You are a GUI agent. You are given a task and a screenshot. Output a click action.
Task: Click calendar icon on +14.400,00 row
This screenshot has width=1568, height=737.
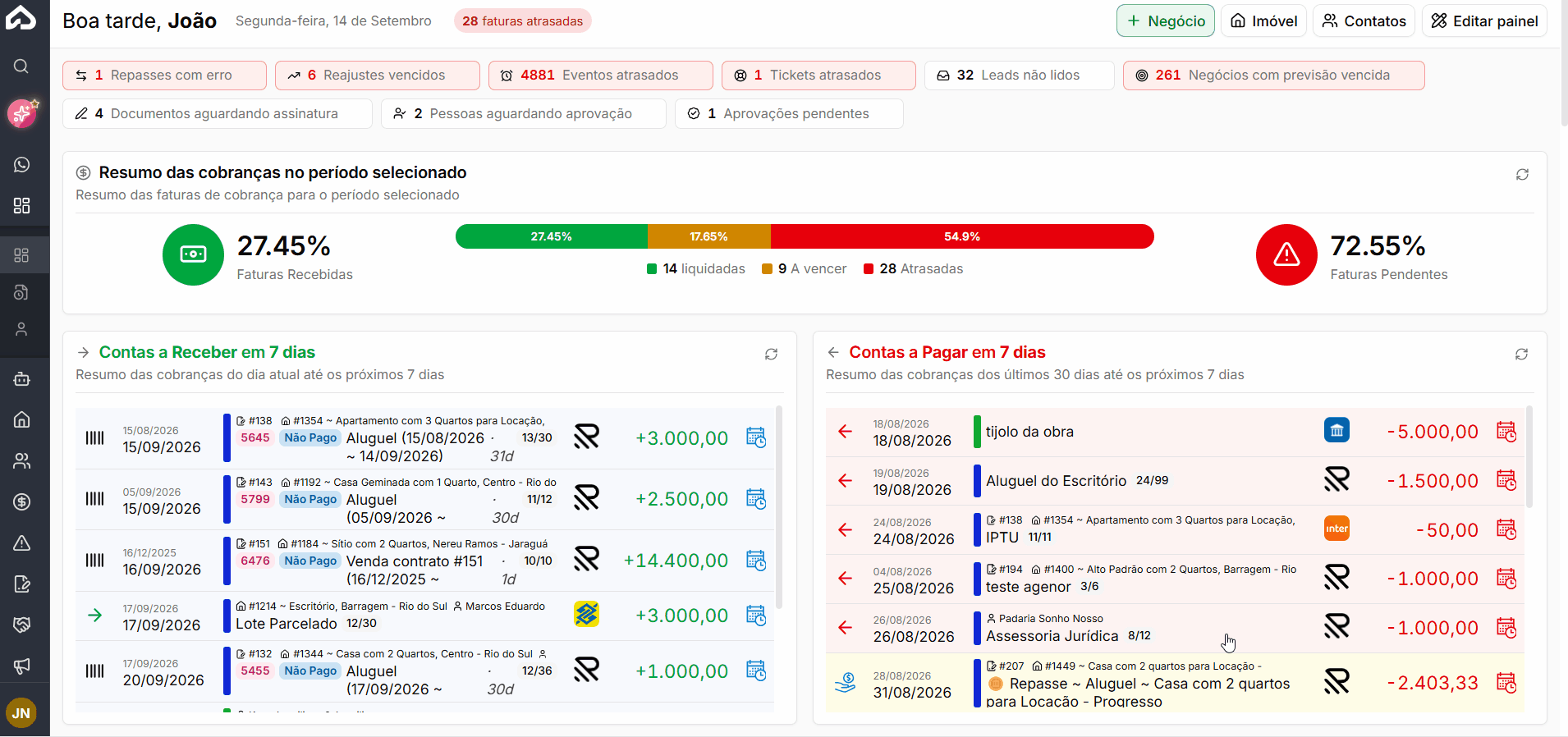click(x=755, y=561)
